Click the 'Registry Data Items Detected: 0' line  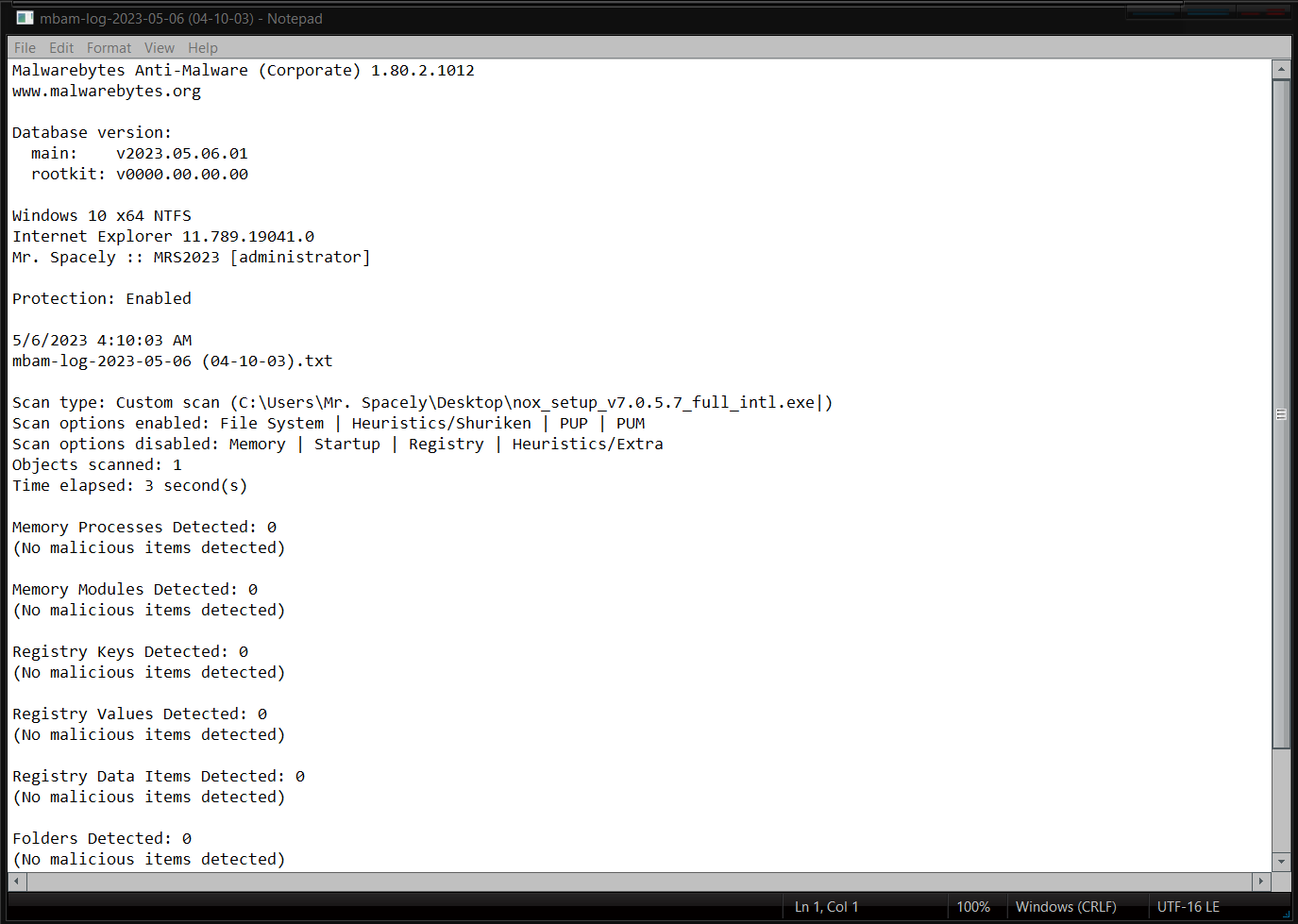point(159,777)
